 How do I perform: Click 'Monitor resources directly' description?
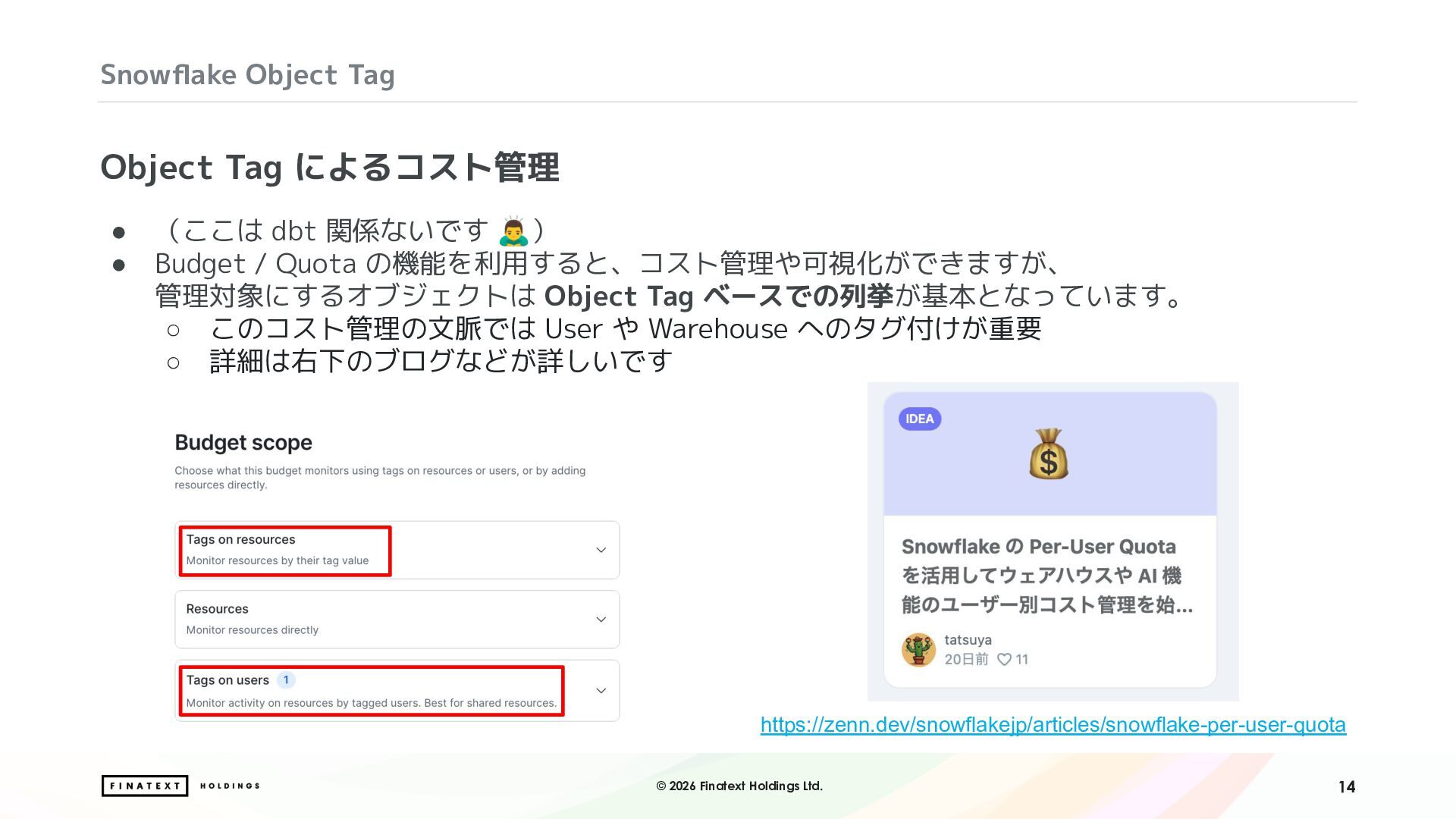253,630
